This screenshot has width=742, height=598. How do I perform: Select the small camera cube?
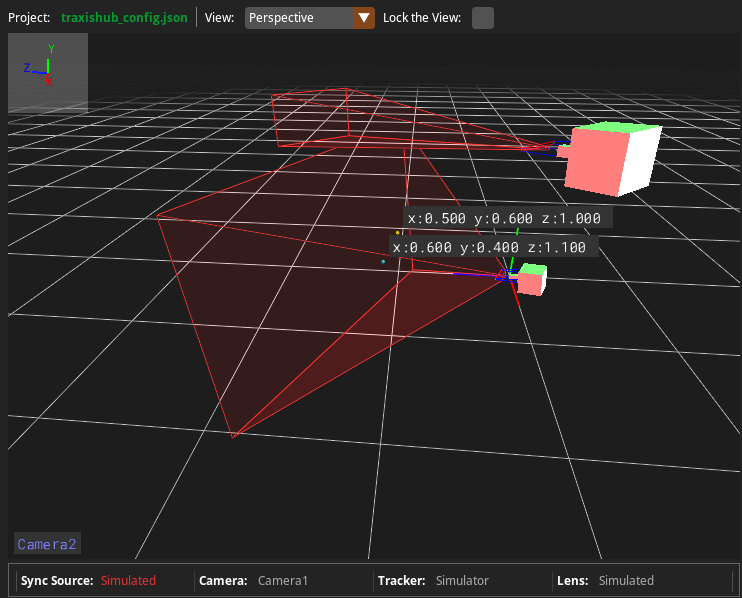click(531, 280)
